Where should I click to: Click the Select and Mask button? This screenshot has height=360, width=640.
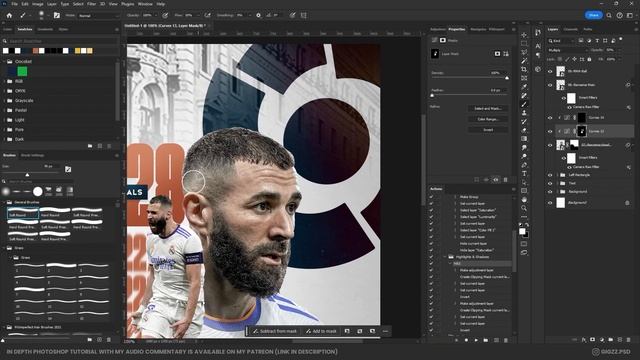[488, 109]
